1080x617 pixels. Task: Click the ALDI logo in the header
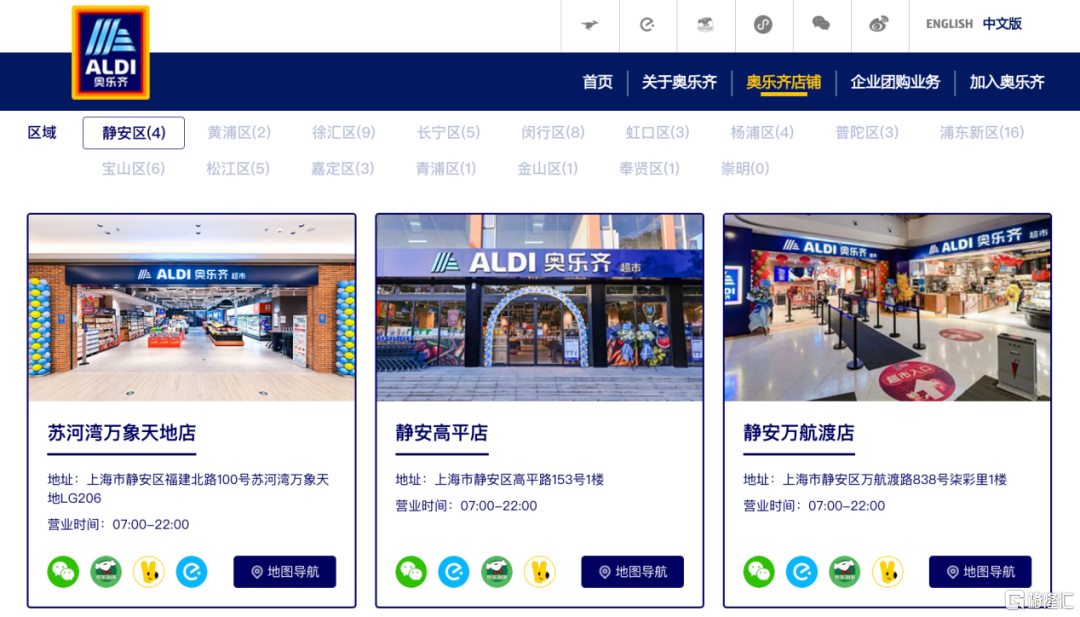click(110, 52)
